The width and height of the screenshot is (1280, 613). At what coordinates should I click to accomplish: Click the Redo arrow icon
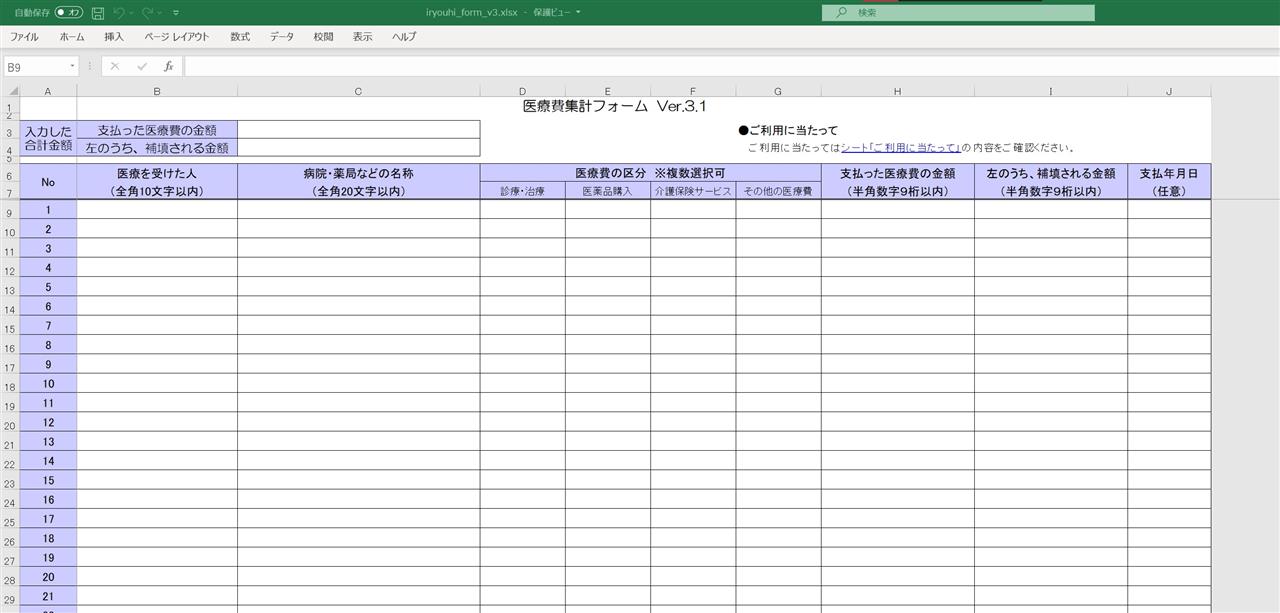148,12
